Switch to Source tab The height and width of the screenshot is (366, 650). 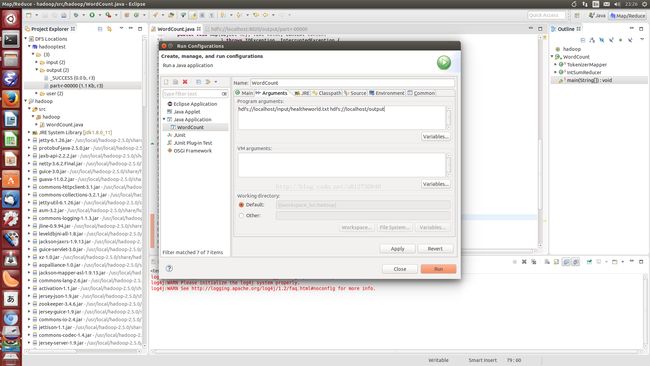tap(355, 93)
